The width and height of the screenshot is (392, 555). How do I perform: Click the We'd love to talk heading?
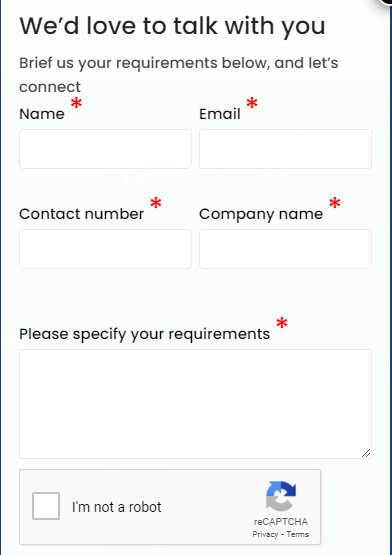172,26
